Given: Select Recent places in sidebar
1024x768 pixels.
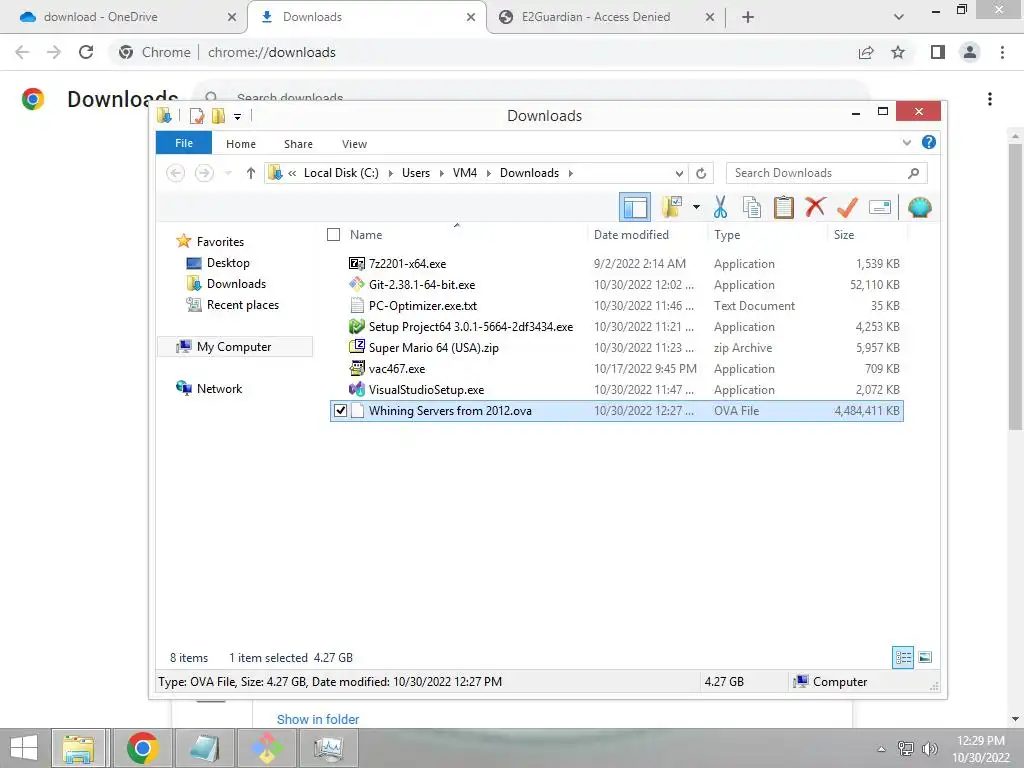Looking at the screenshot, I should 242,304.
